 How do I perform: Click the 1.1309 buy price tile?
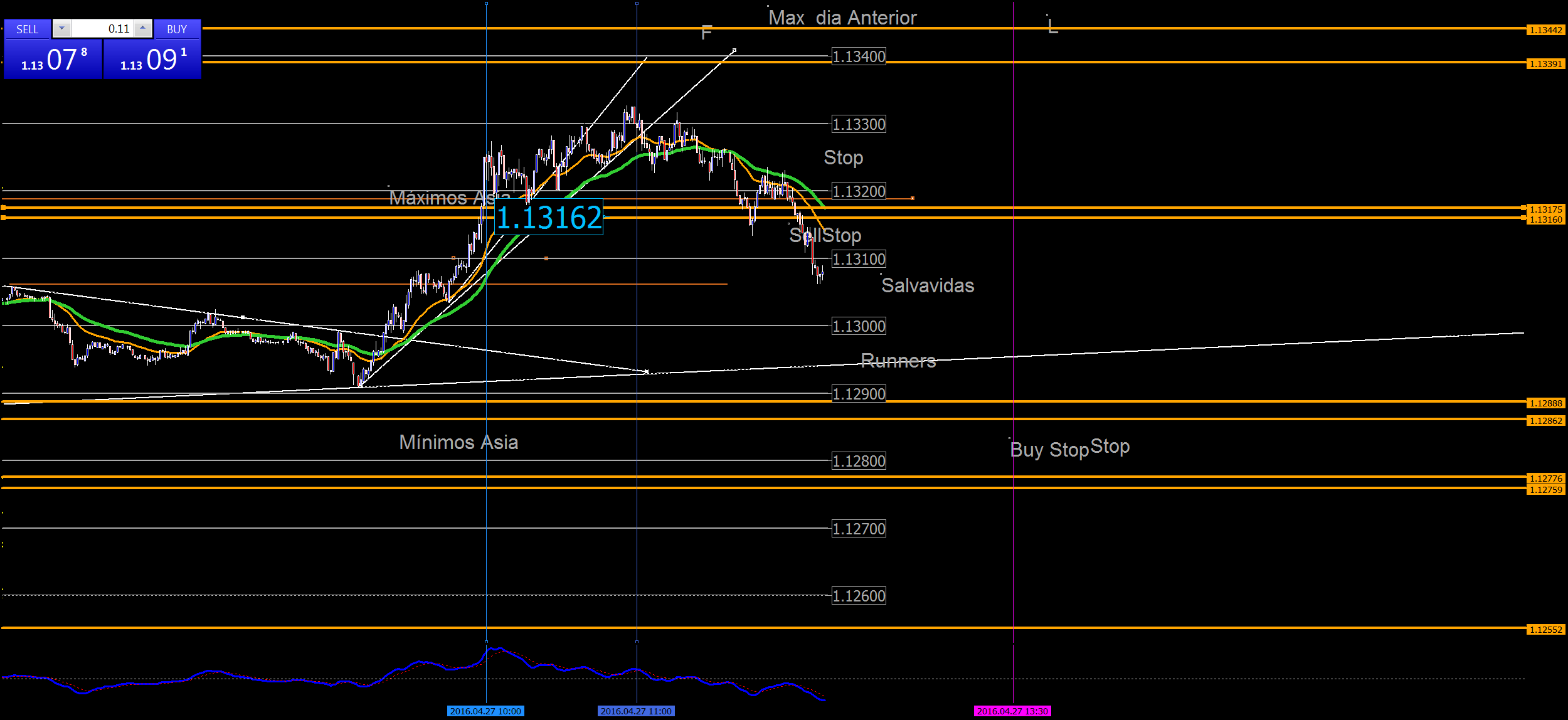click(x=152, y=60)
